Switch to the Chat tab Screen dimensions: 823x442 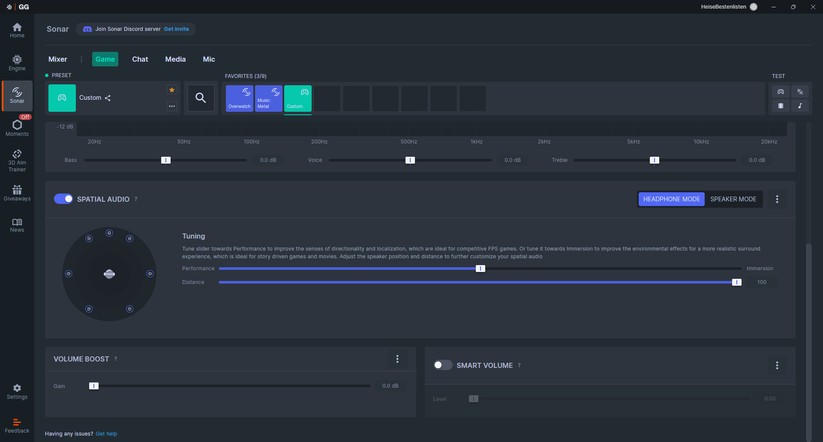140,59
